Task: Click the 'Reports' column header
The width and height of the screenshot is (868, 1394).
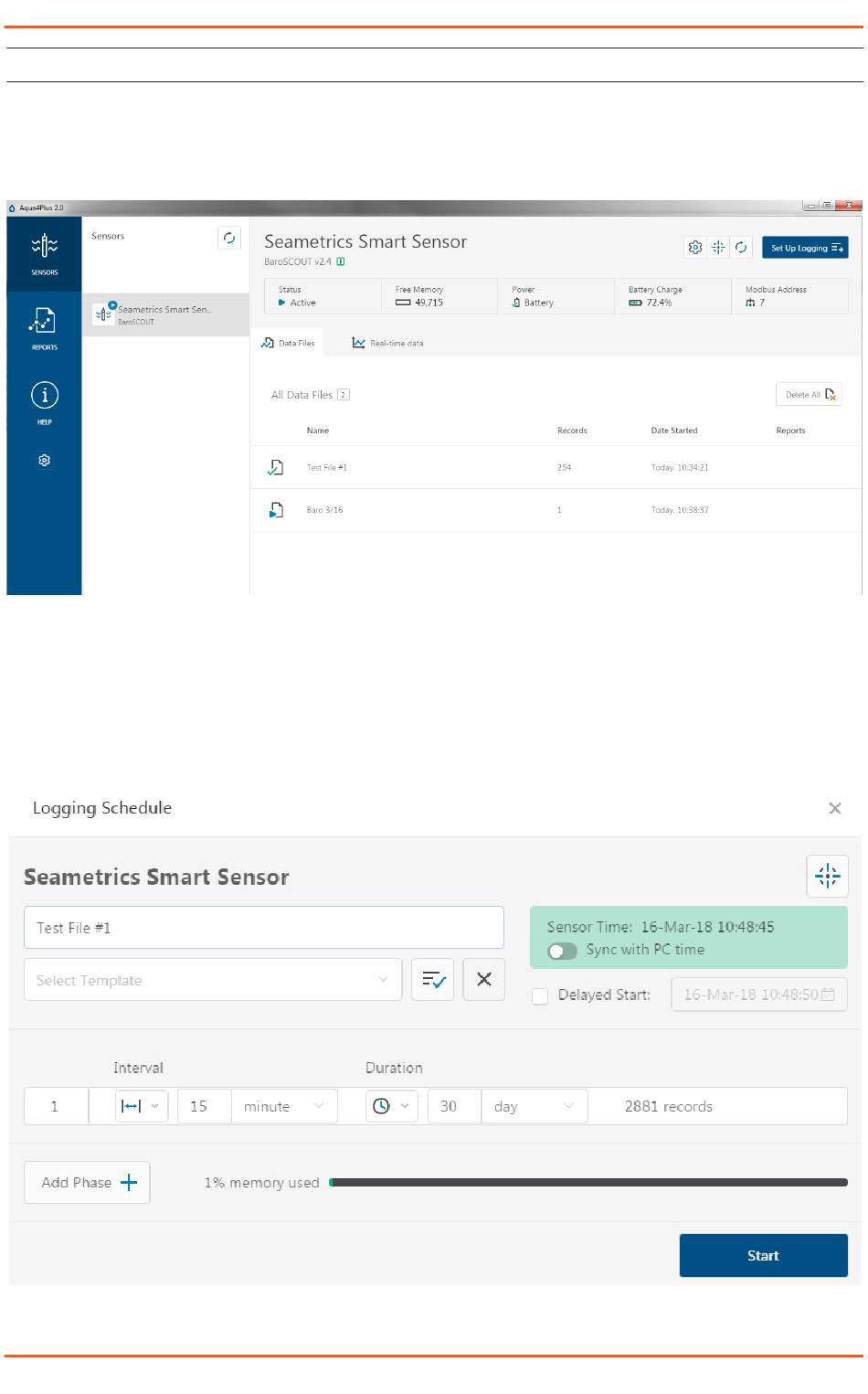Action: click(791, 431)
